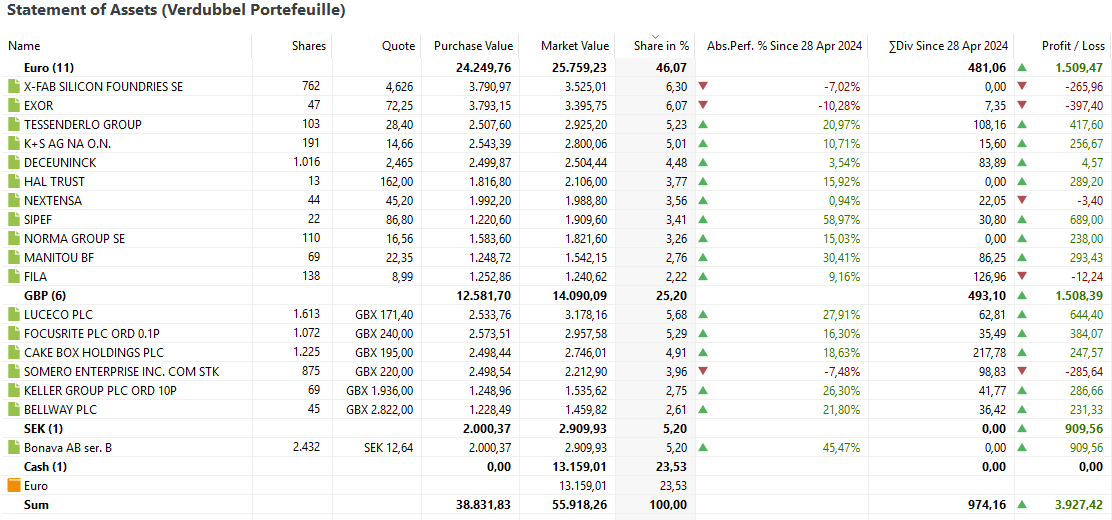
Task: Click the green up arrow next to SIPEF's 58,97%
Action: coord(703,219)
